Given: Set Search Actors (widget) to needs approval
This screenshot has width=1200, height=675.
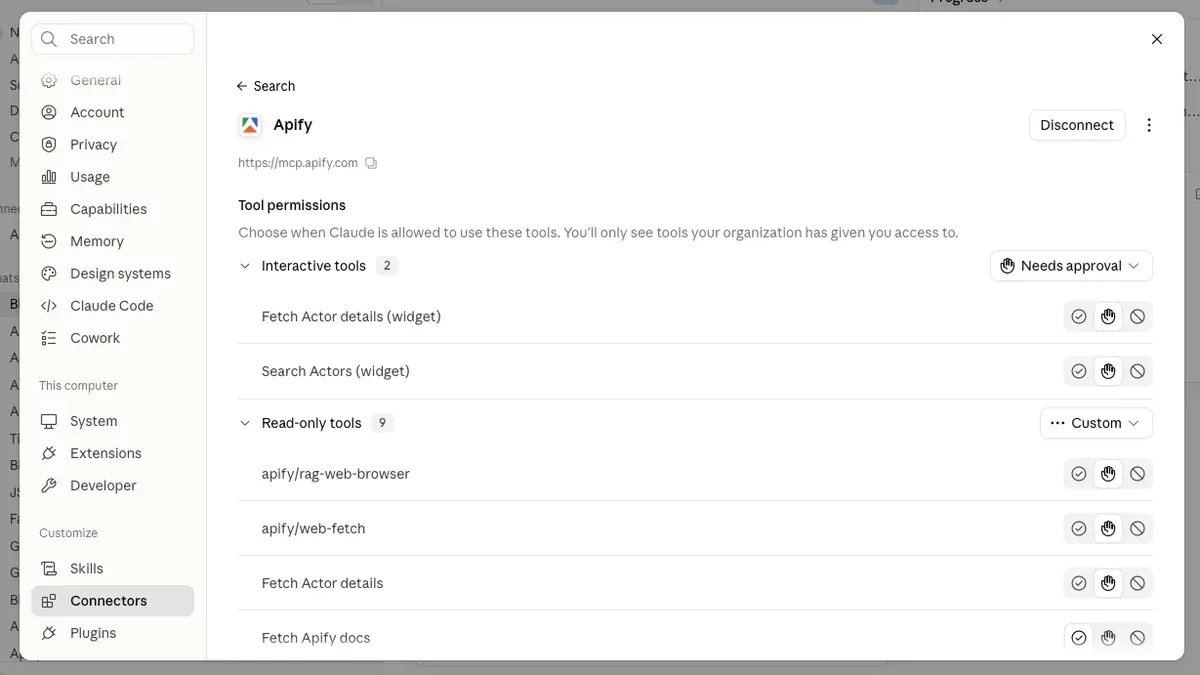Looking at the screenshot, I should [x=1108, y=371].
